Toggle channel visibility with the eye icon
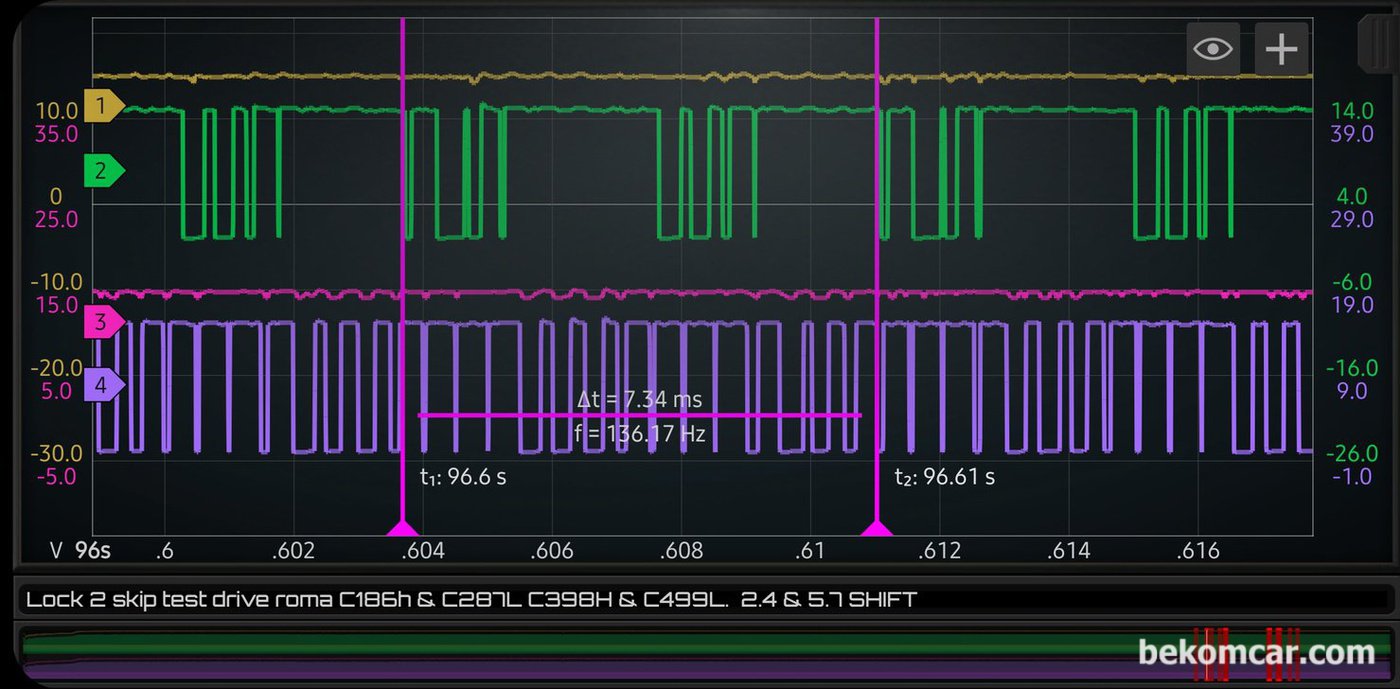Image resolution: width=1400 pixels, height=689 pixels. point(1213,48)
